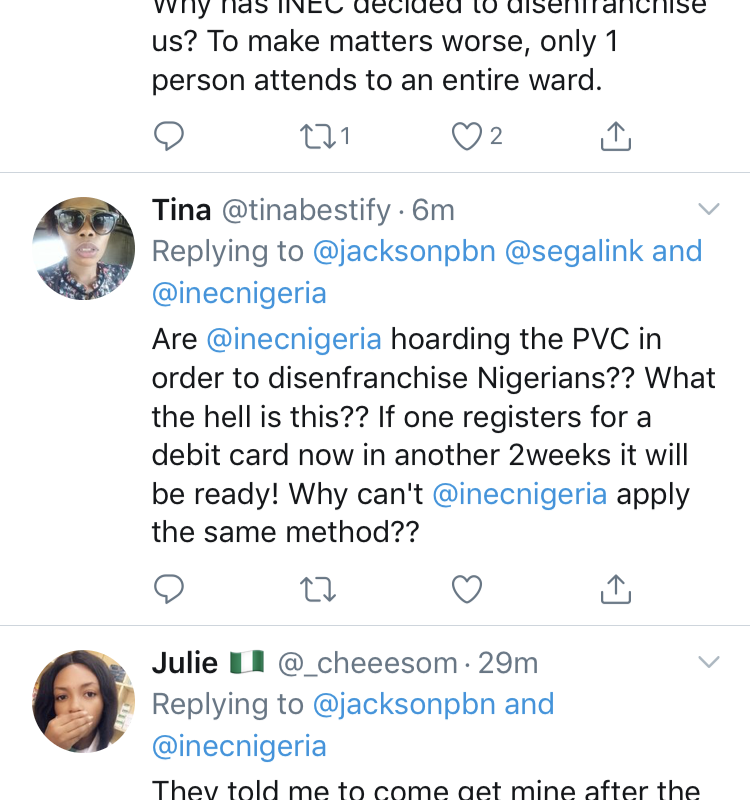Open the options chevron on Julie's tweet
The width and height of the screenshot is (750, 800).
point(709,662)
